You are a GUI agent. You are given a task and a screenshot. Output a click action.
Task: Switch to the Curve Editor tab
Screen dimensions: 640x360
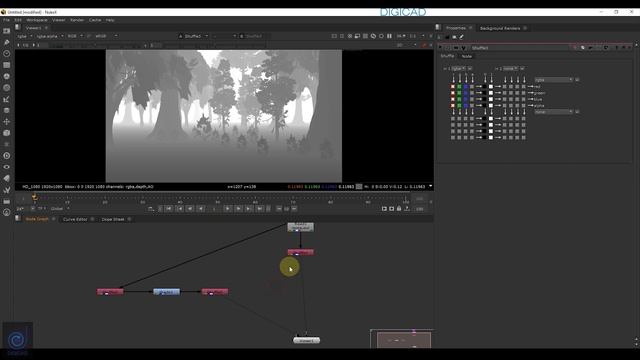[75, 219]
